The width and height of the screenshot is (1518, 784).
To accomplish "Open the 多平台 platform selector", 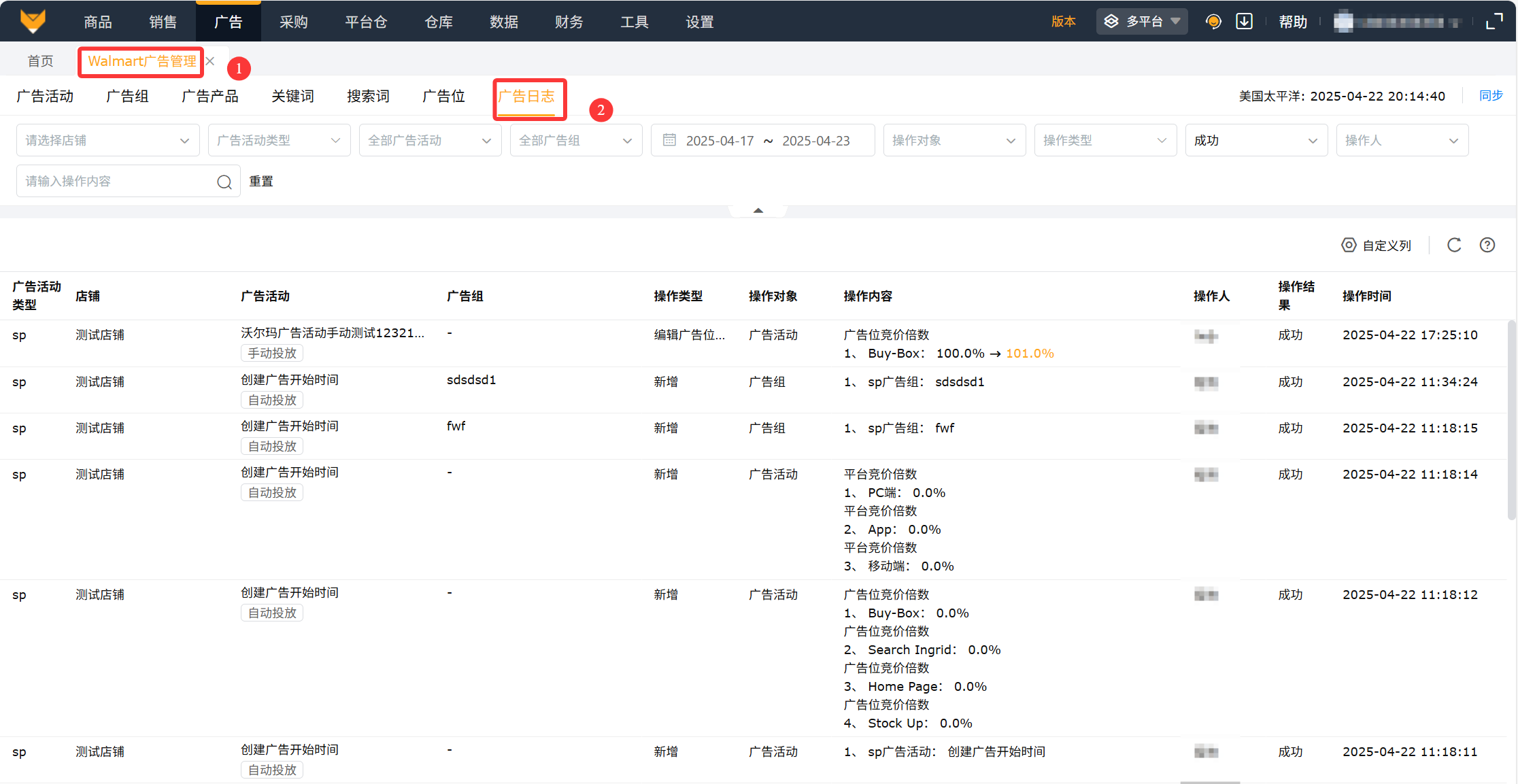I will coord(1142,22).
